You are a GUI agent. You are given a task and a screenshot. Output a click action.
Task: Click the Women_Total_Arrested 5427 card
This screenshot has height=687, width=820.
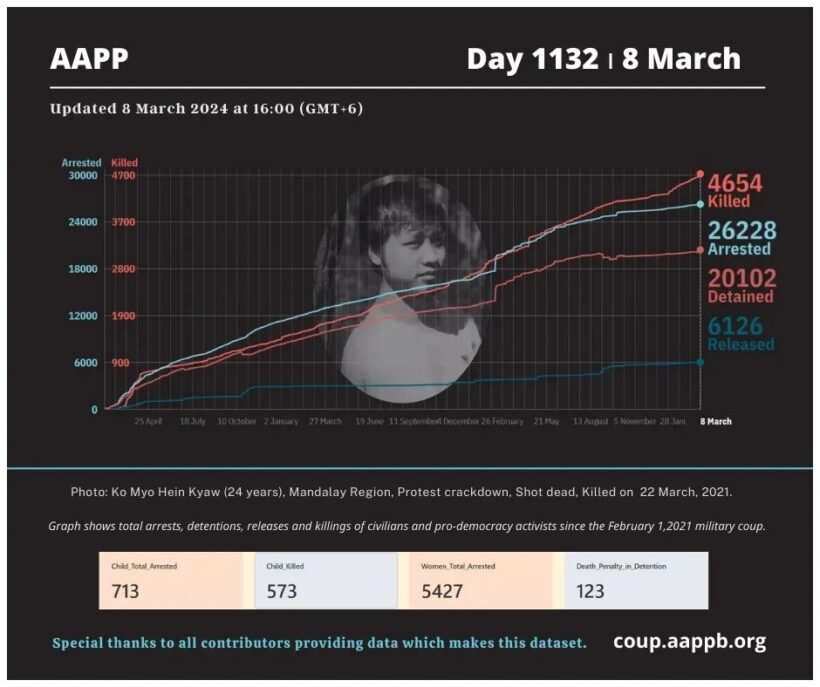[481, 581]
